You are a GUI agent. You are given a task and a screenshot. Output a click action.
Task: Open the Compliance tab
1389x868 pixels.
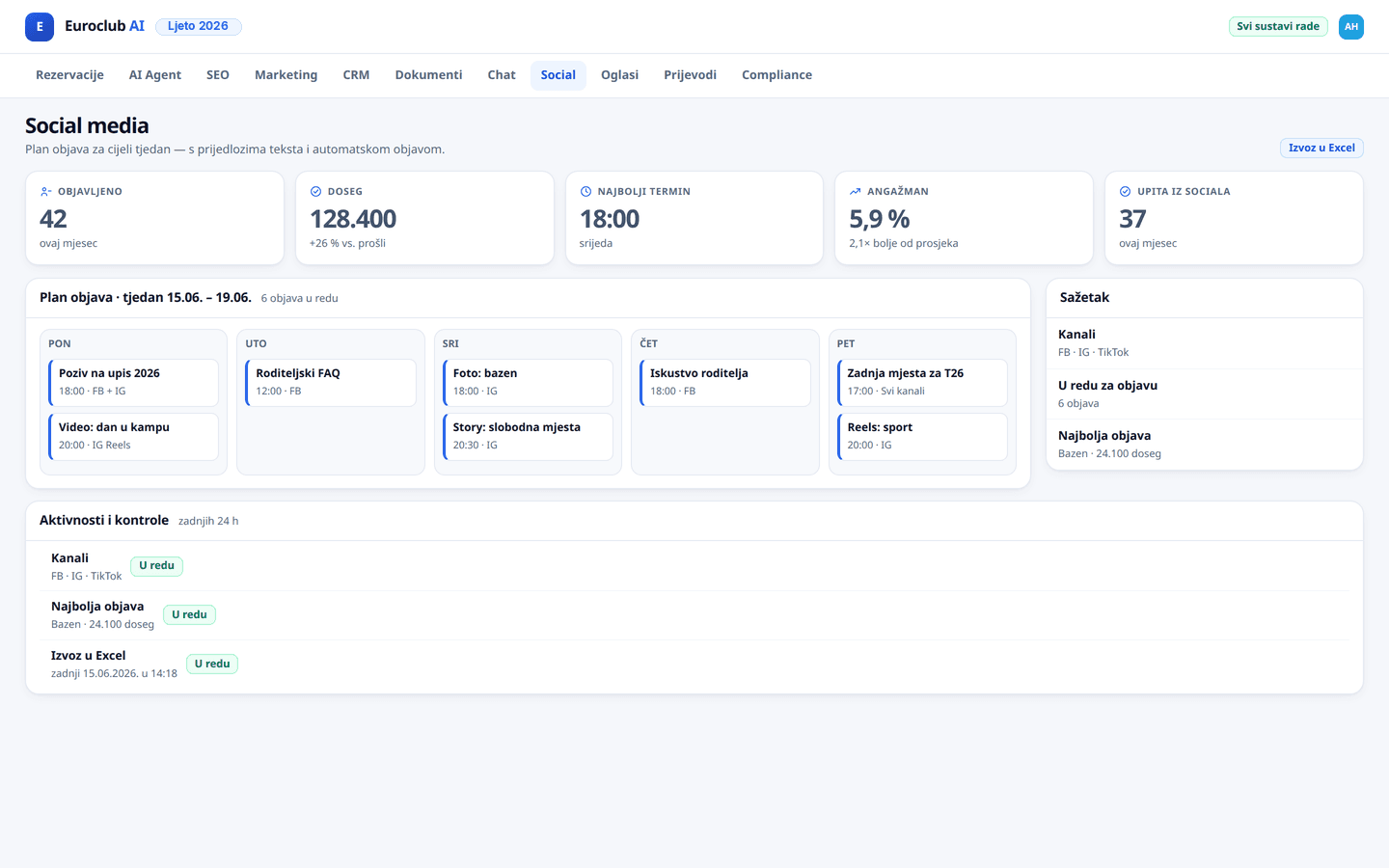pyautogui.click(x=776, y=75)
